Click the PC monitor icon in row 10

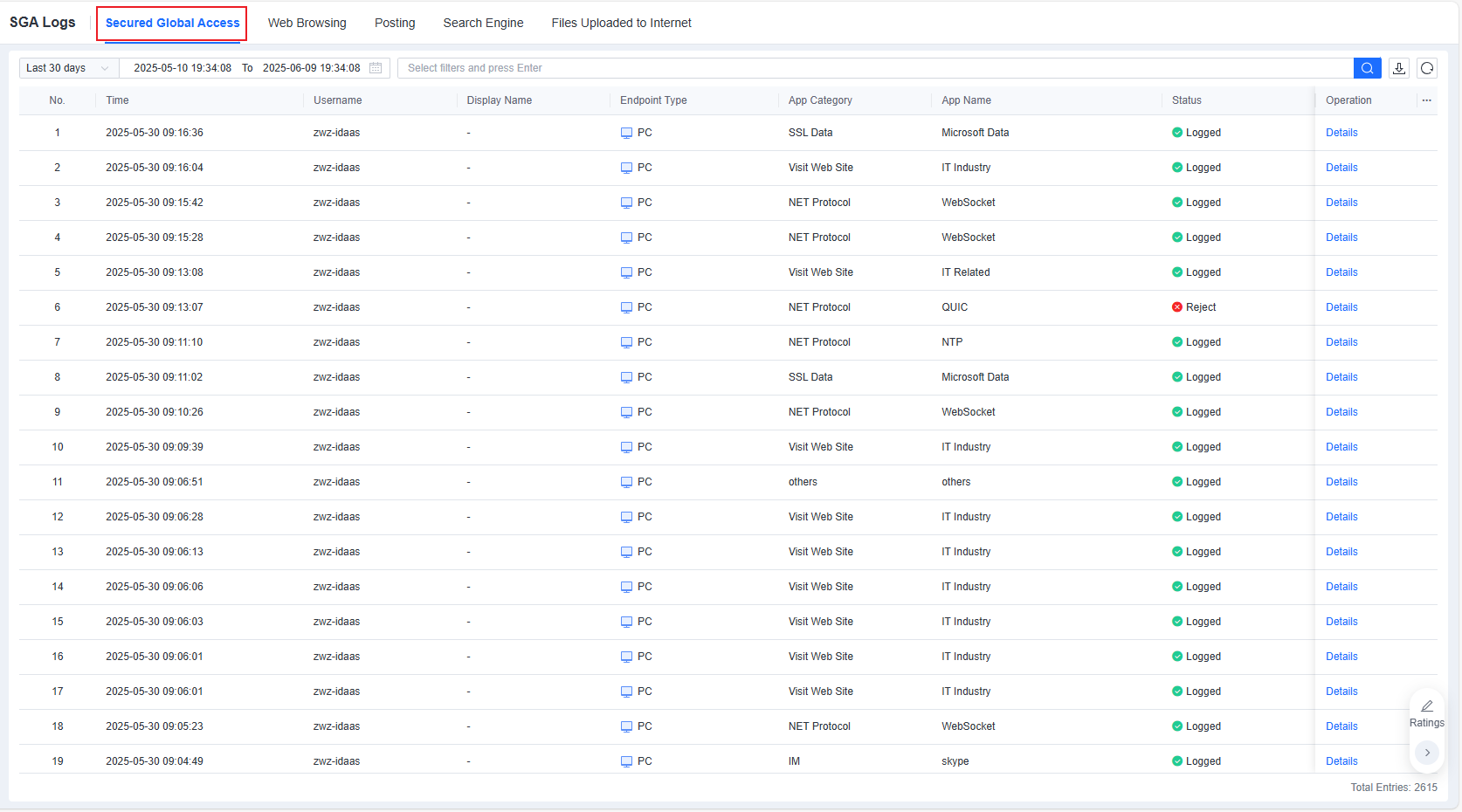pos(626,447)
